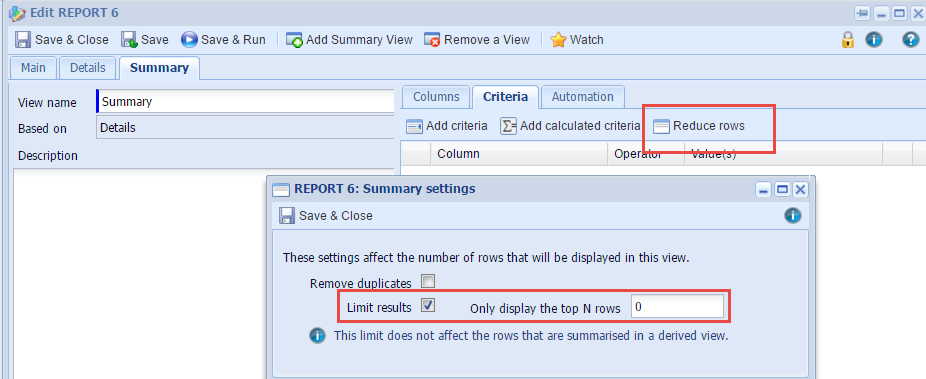Click the Save & Run play icon
Screen dimensions: 926x379
(189, 40)
